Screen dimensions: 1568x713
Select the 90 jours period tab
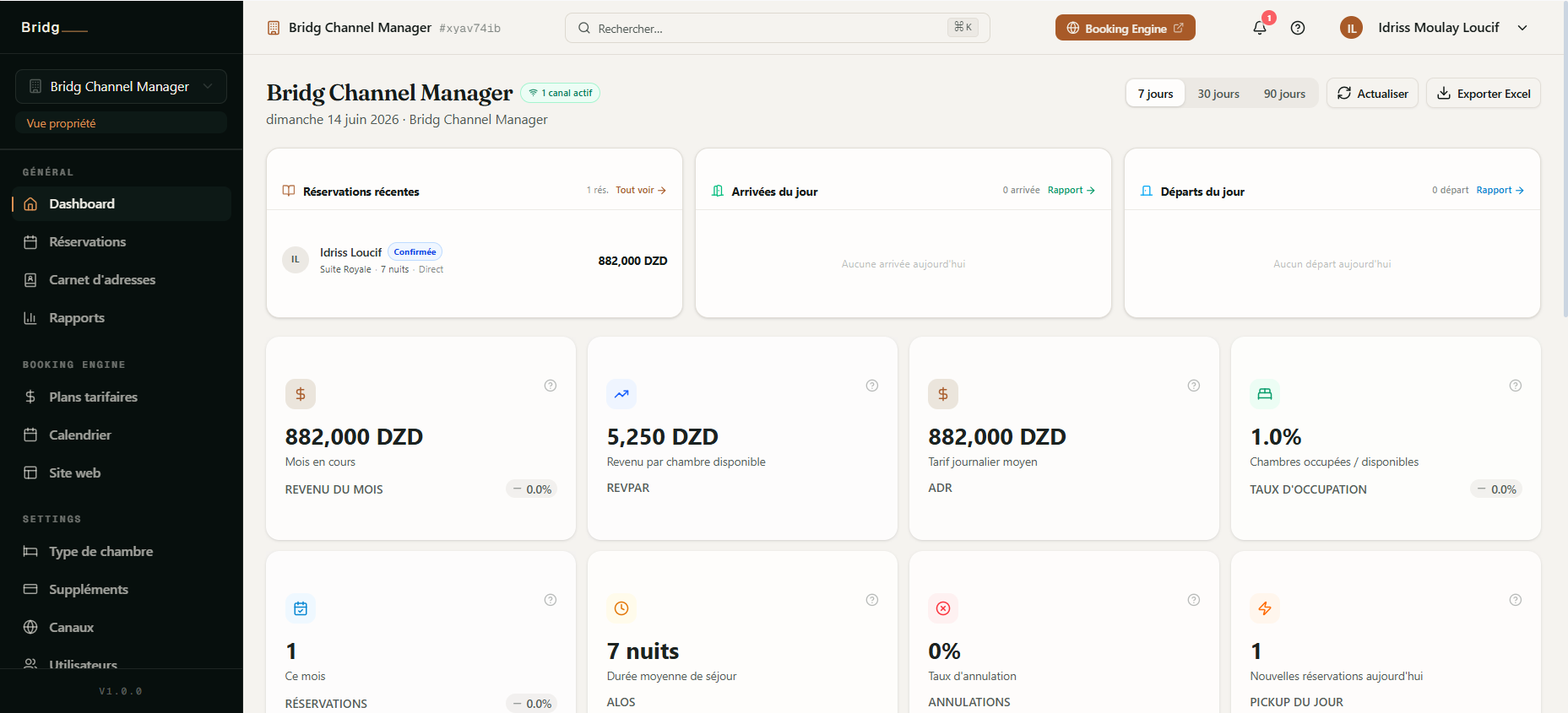pyautogui.click(x=1284, y=94)
